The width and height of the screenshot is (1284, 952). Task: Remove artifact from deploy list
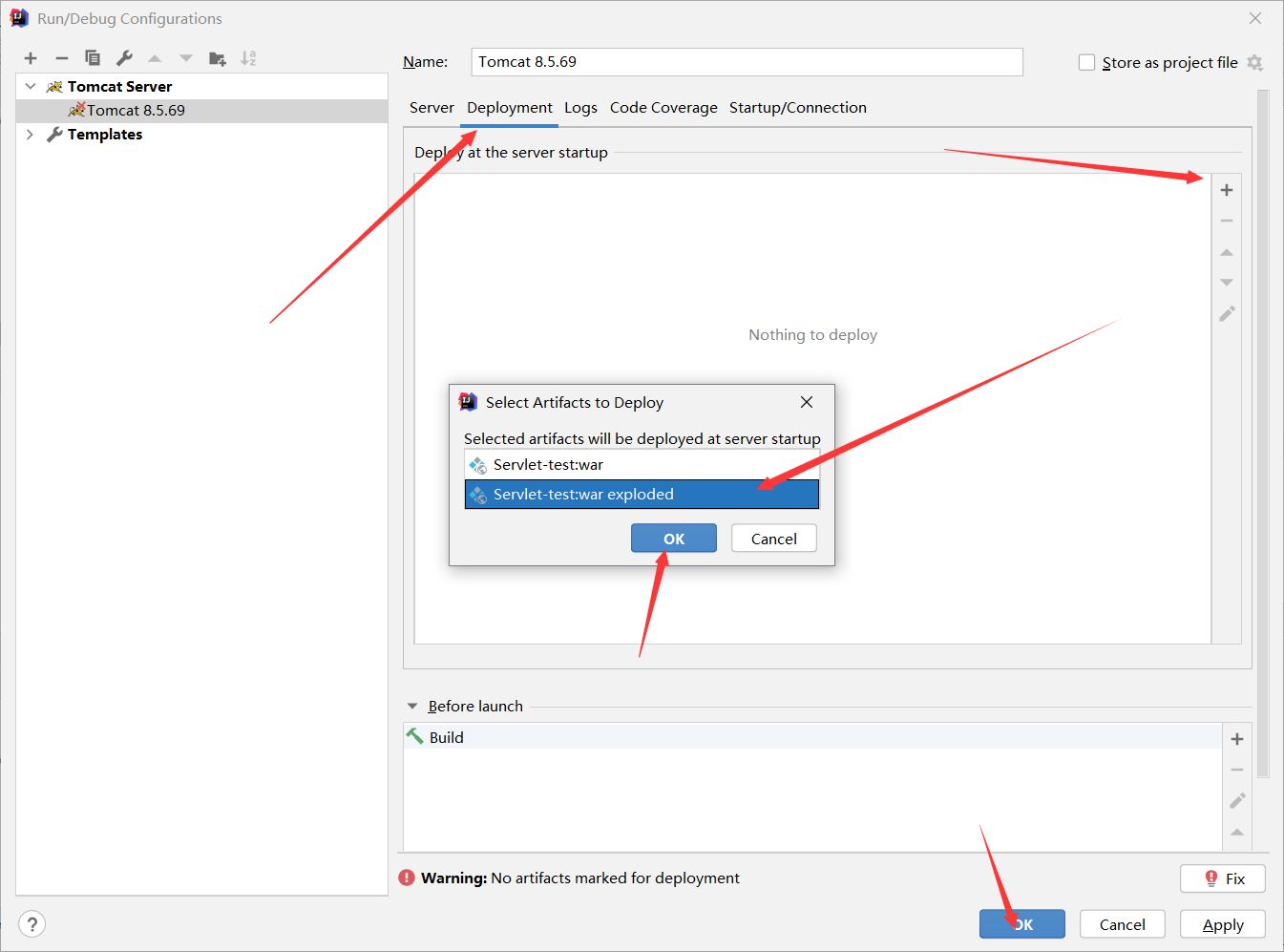(x=1227, y=221)
